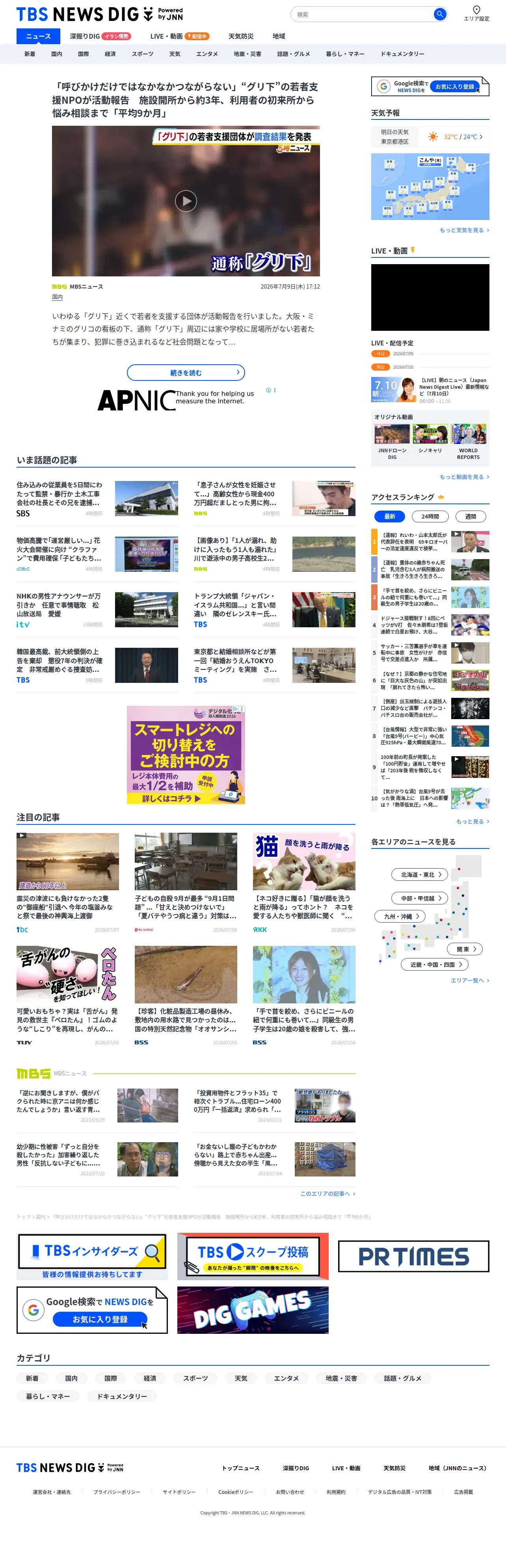The height and width of the screenshot is (1568, 506).
Task: Click the Google G icon in the sidebar banner
Action: pyautogui.click(x=383, y=86)
